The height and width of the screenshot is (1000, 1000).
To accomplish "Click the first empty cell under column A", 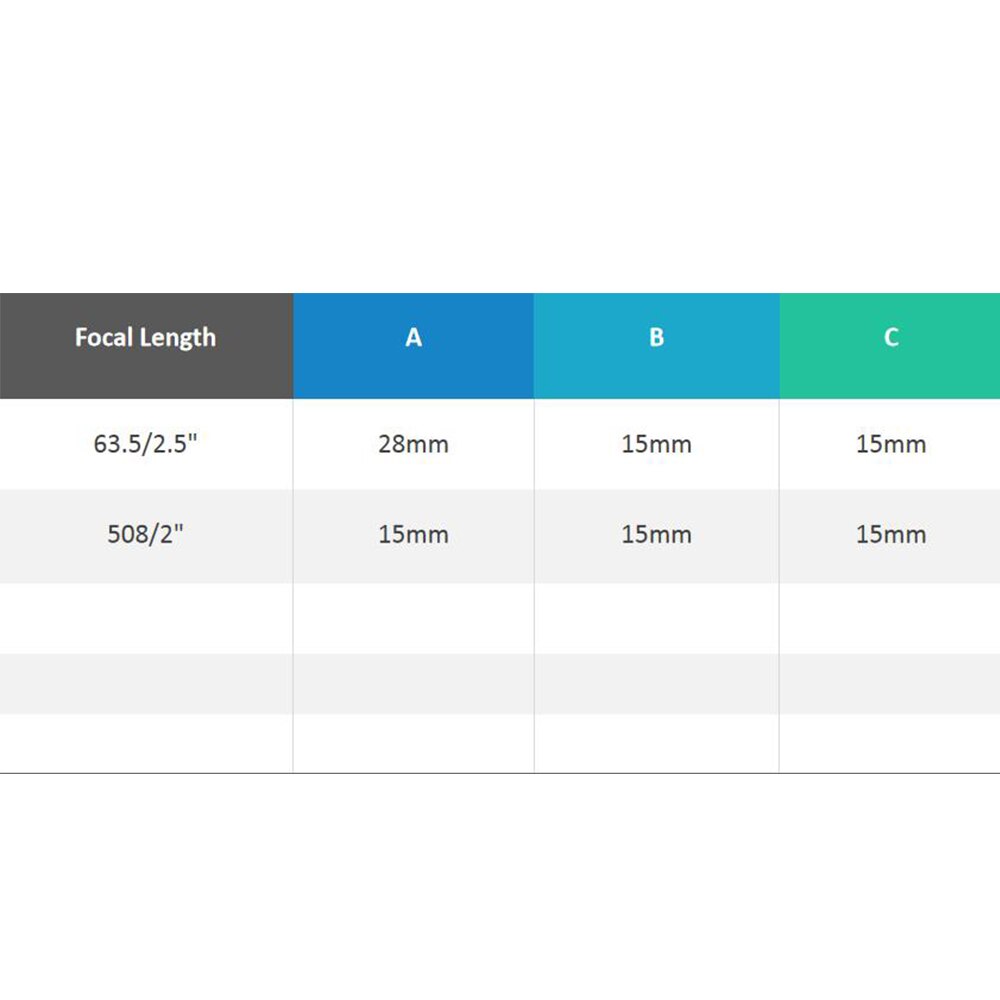I will (413, 618).
